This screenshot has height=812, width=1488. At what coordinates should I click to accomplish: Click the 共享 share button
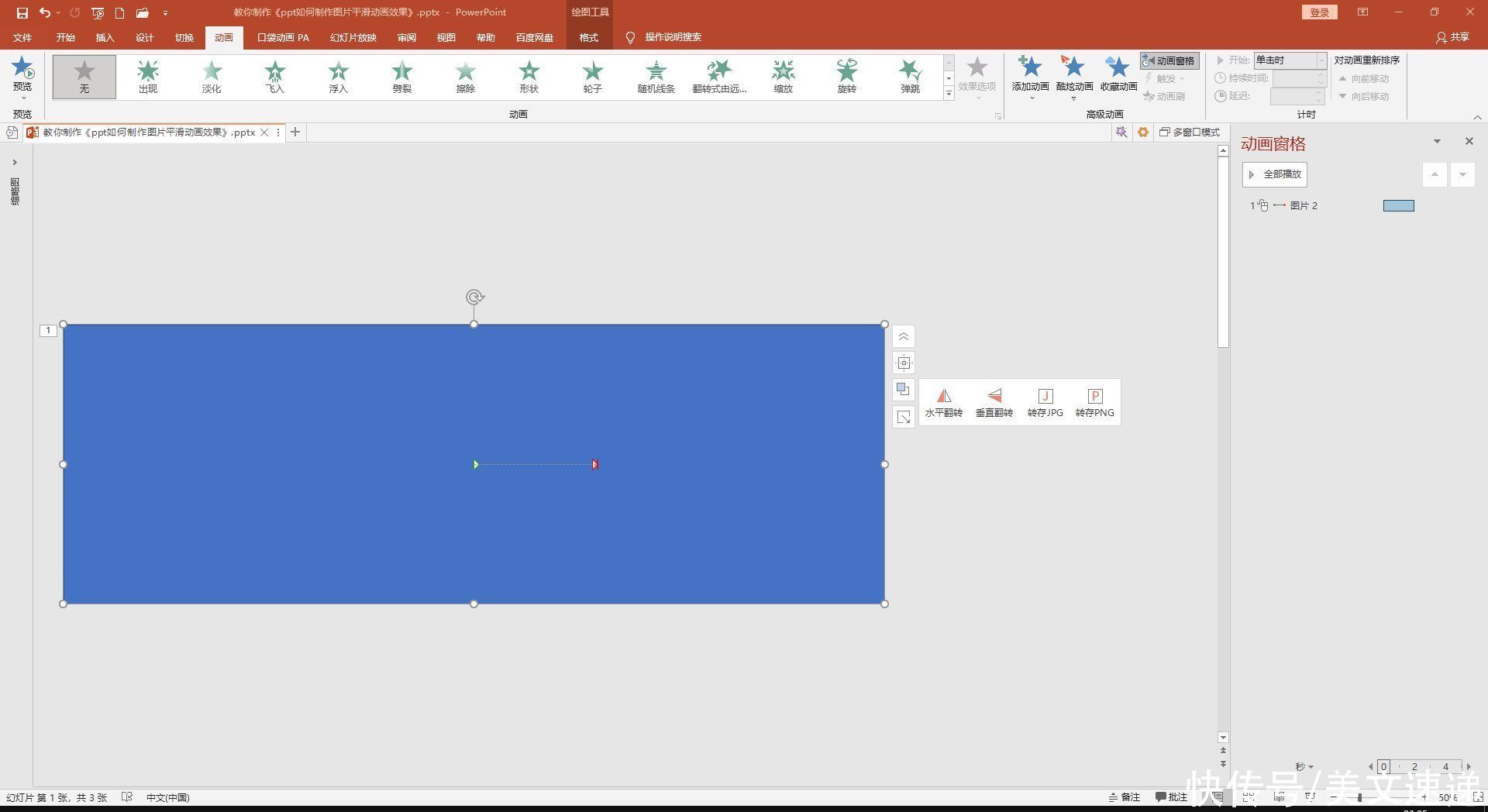point(1452,37)
